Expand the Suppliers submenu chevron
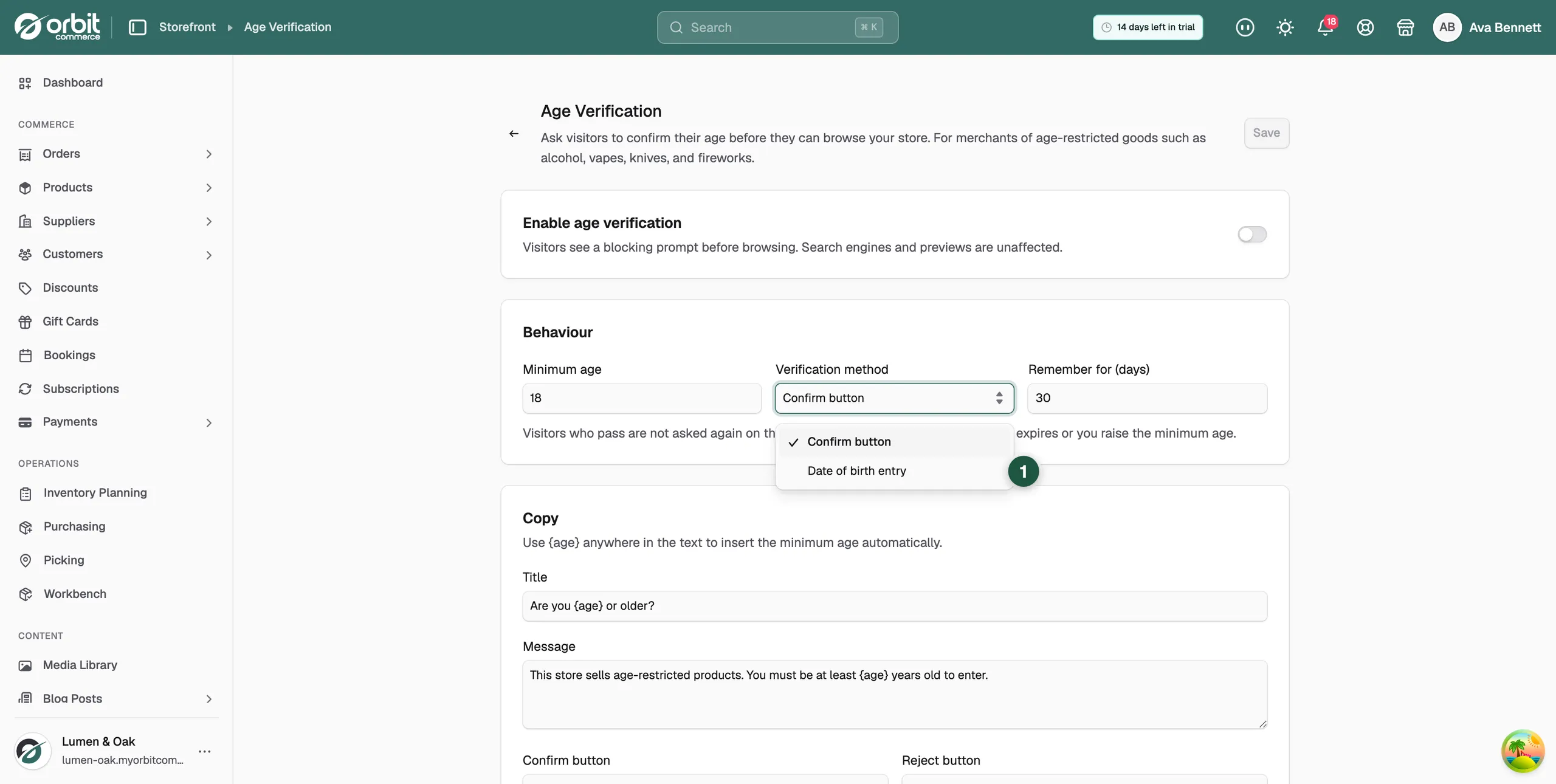 point(208,222)
